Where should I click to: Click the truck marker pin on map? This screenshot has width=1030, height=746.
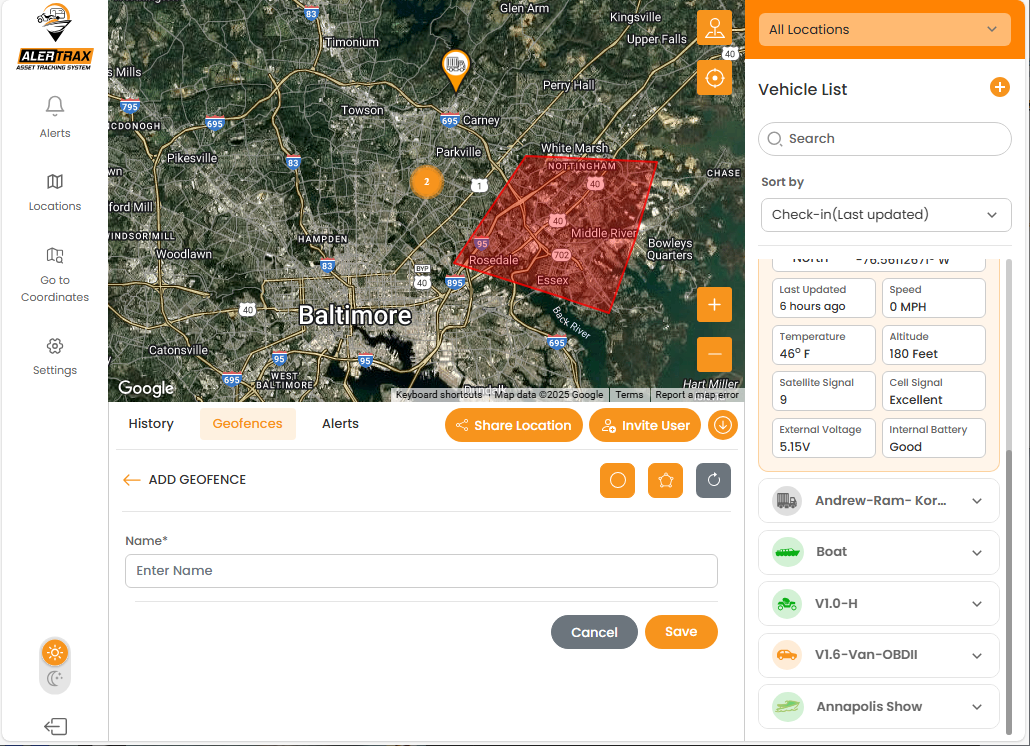[x=455, y=69]
